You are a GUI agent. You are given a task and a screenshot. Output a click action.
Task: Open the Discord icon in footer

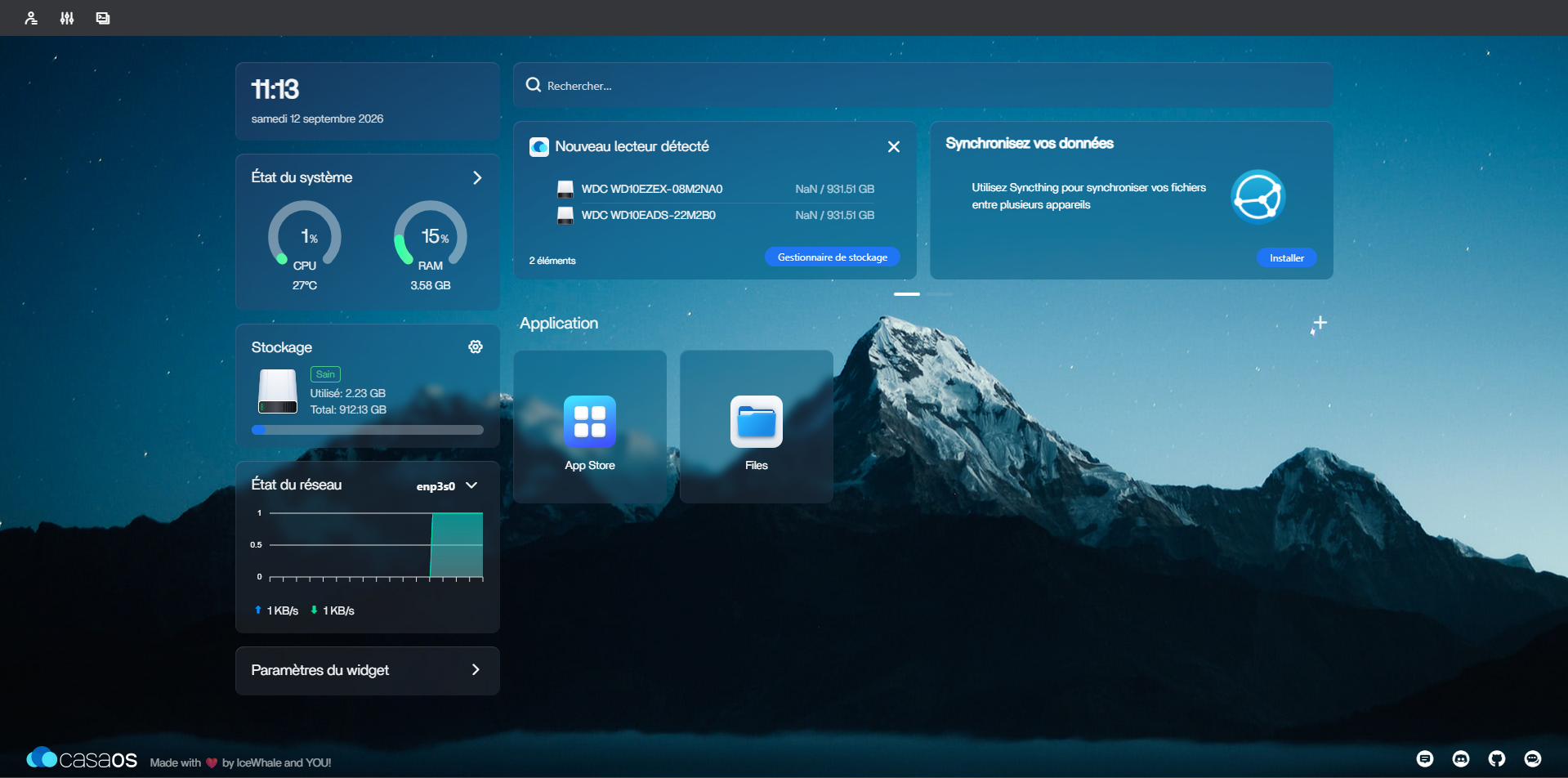pos(1461,759)
